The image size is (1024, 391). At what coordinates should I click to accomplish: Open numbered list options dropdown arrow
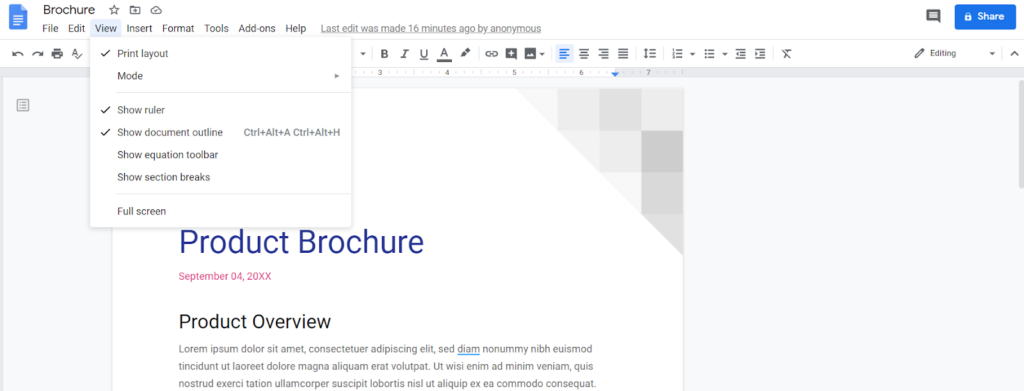click(692, 54)
